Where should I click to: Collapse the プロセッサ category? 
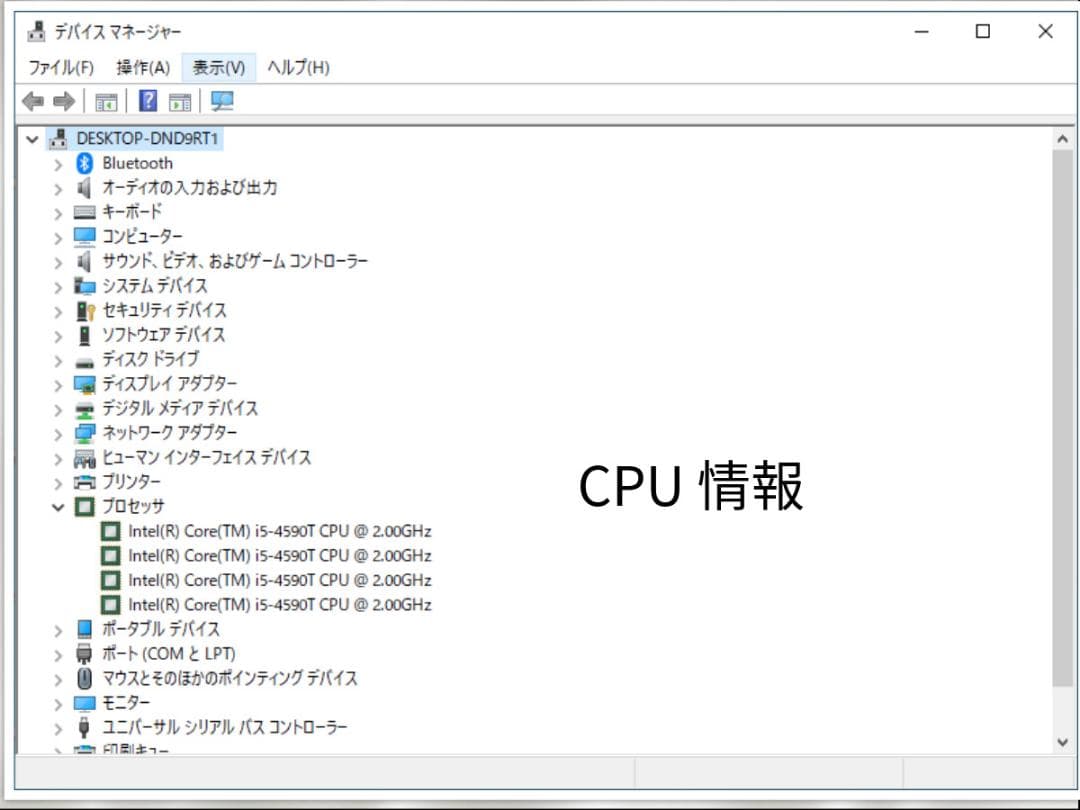pyautogui.click(x=58, y=506)
